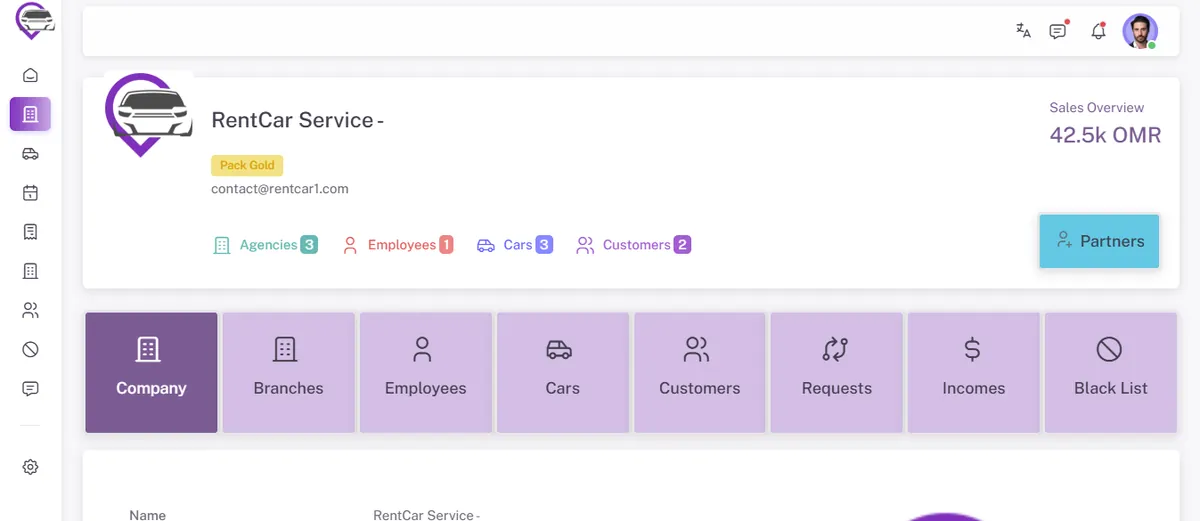Click the RentCar Service - company title
The width and height of the screenshot is (1200, 521).
pos(298,120)
